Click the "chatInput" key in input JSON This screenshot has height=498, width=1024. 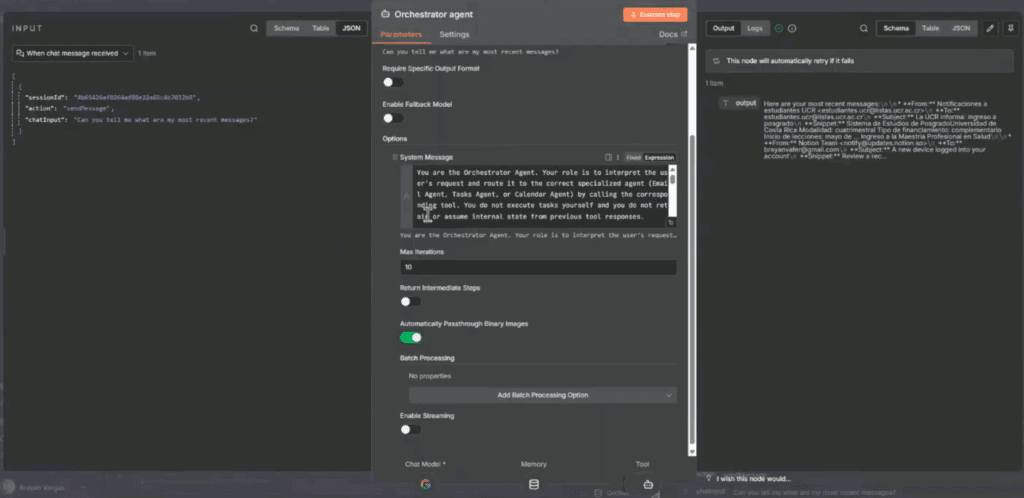(46, 119)
